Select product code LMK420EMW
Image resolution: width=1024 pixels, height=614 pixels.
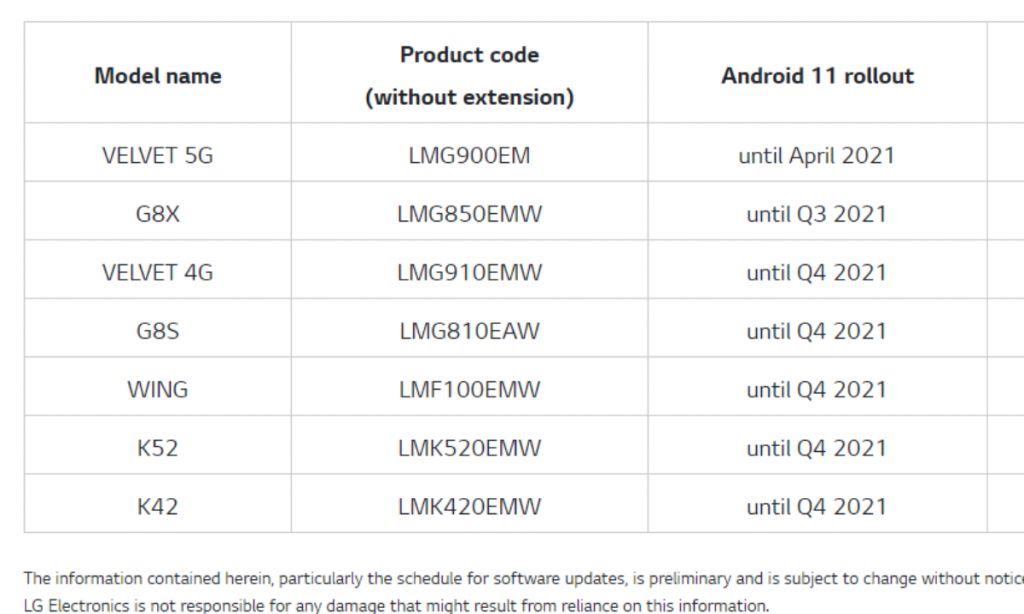(x=469, y=506)
